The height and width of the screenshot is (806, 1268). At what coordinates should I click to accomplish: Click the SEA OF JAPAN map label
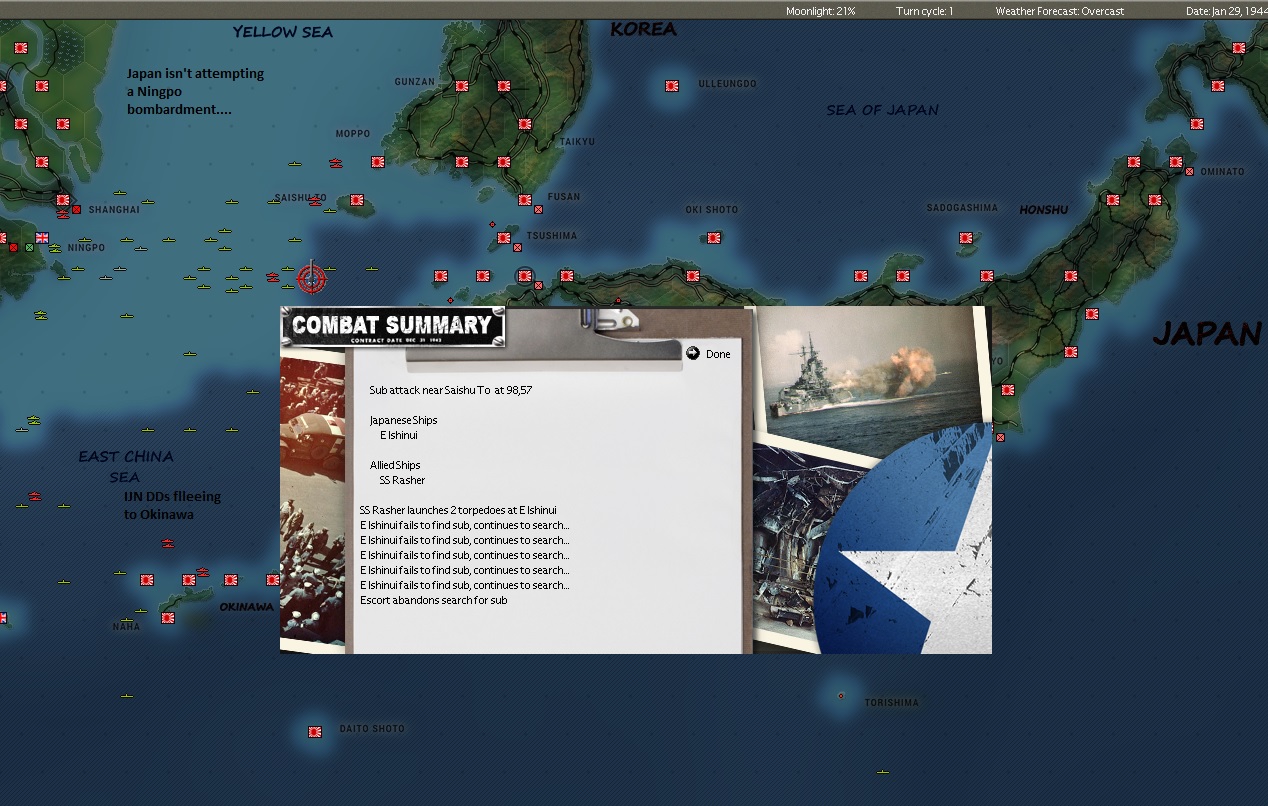882,110
